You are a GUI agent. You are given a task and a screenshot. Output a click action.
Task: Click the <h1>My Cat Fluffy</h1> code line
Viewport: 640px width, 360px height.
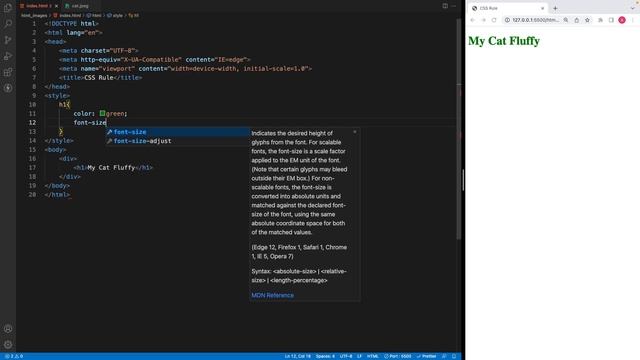pyautogui.click(x=113, y=167)
